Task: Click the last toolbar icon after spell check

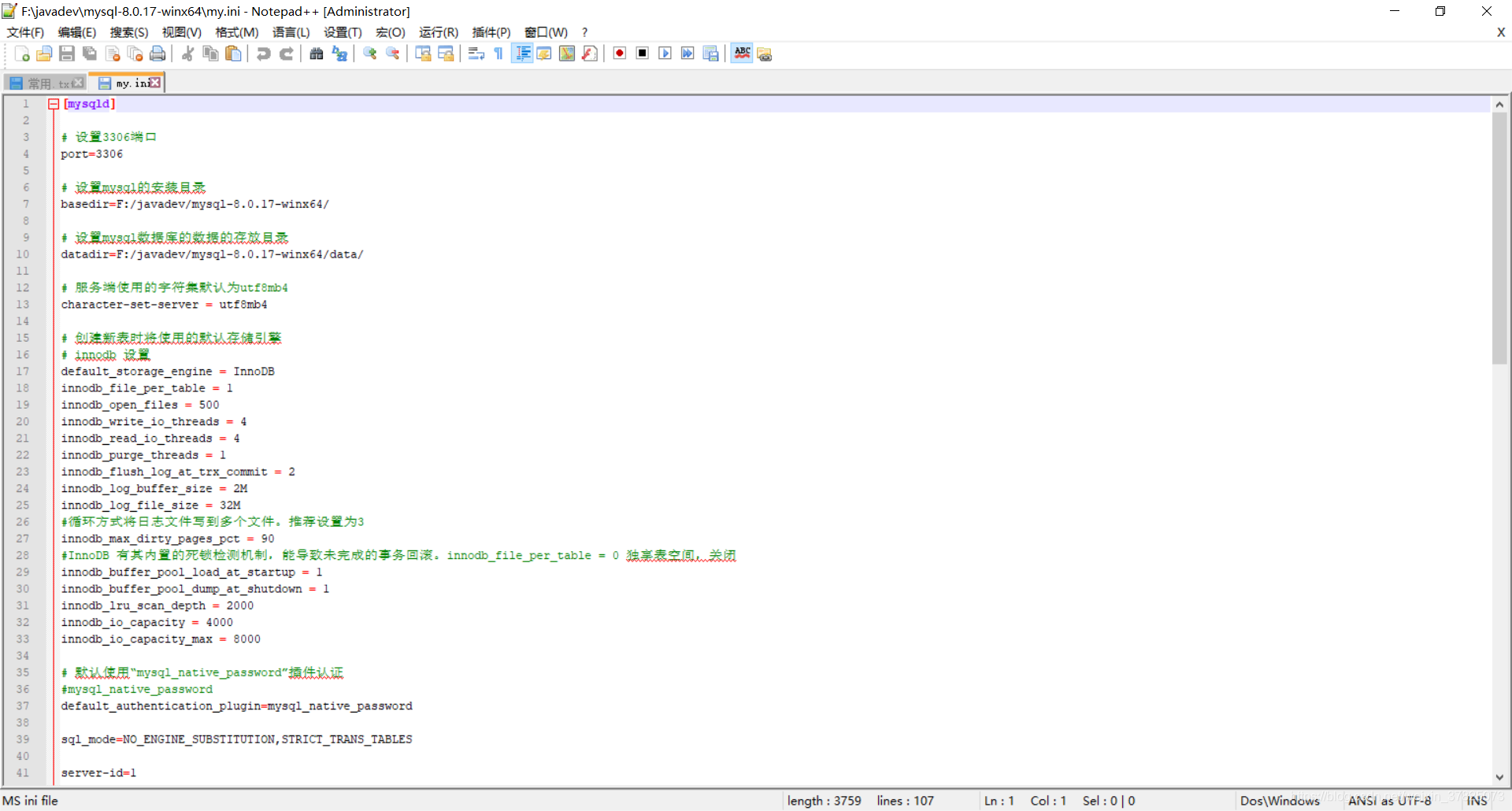Action: (765, 54)
